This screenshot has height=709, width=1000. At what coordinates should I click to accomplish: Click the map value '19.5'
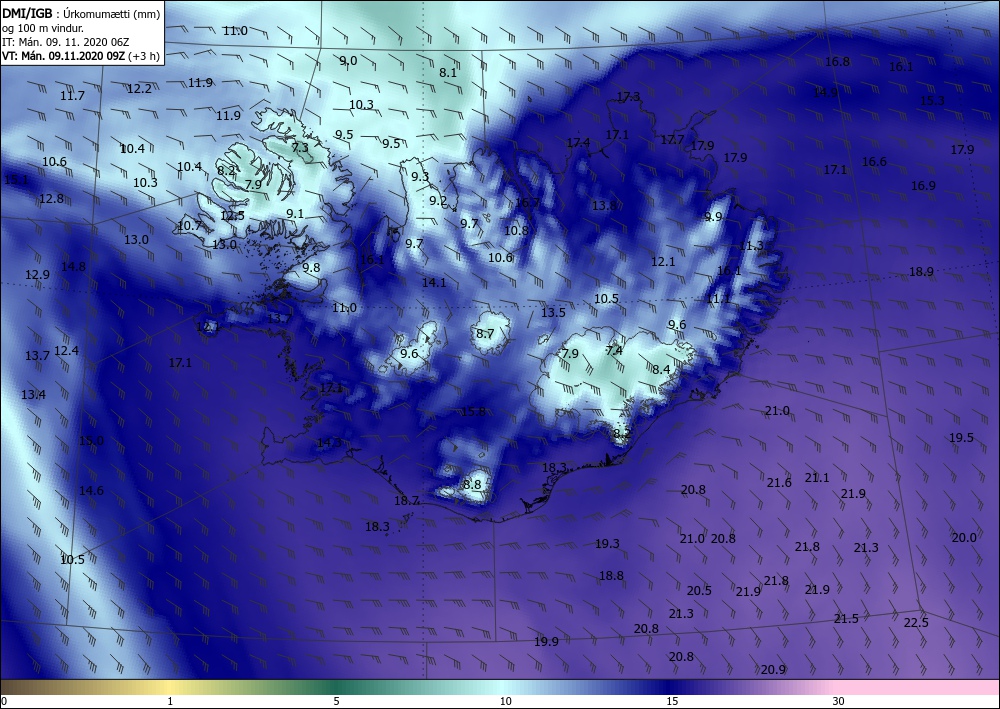961,437
